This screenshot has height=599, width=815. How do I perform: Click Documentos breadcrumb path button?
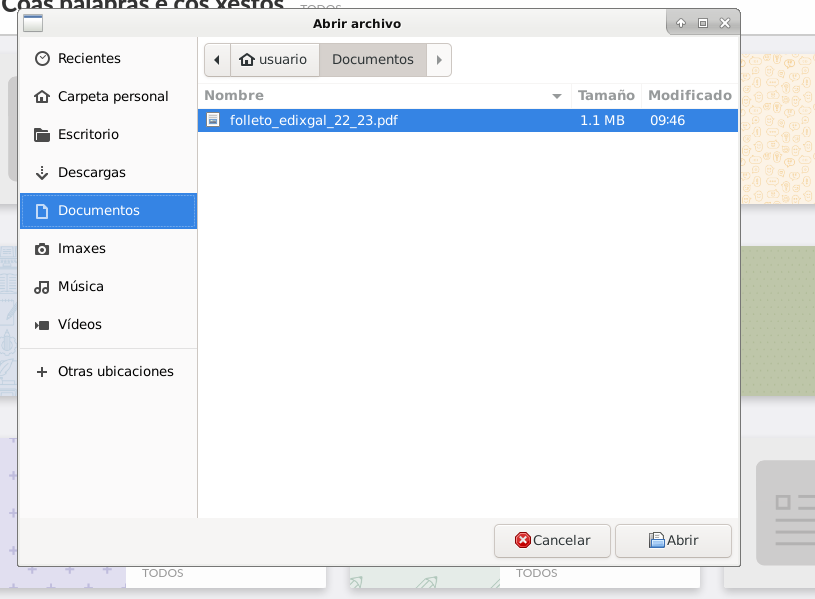[x=372, y=60]
